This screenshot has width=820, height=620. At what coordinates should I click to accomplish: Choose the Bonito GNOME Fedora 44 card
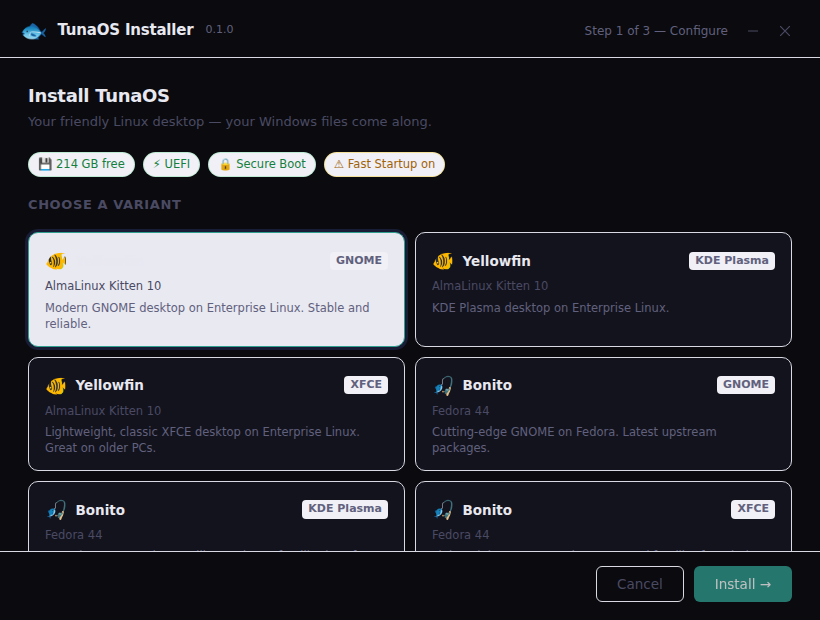(603, 414)
